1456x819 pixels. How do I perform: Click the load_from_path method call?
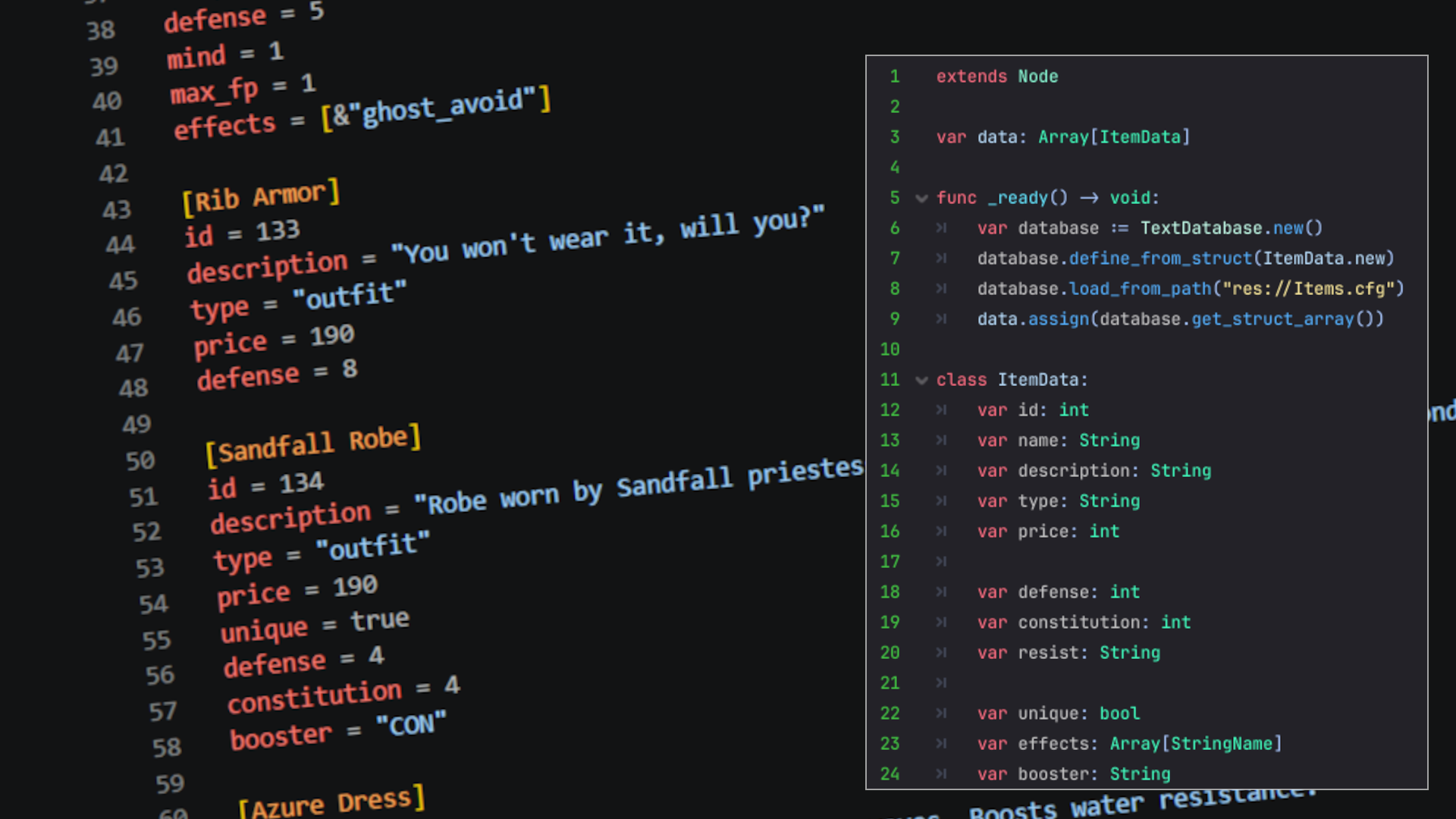(1140, 289)
